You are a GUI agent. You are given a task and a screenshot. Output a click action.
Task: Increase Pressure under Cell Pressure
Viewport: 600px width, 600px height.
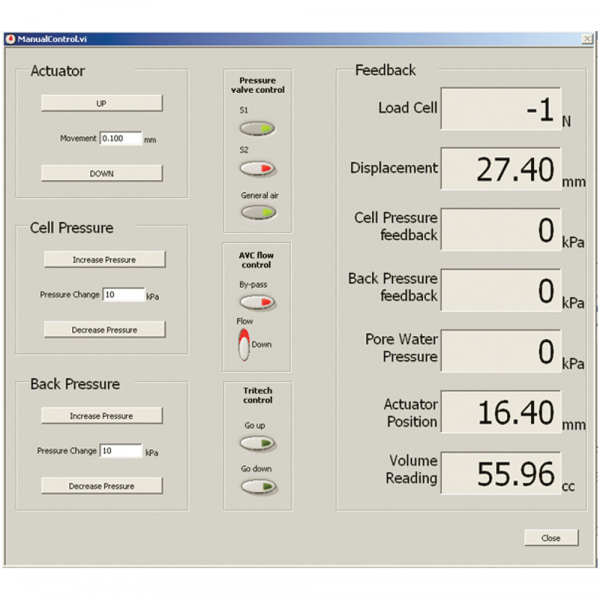[104, 259]
